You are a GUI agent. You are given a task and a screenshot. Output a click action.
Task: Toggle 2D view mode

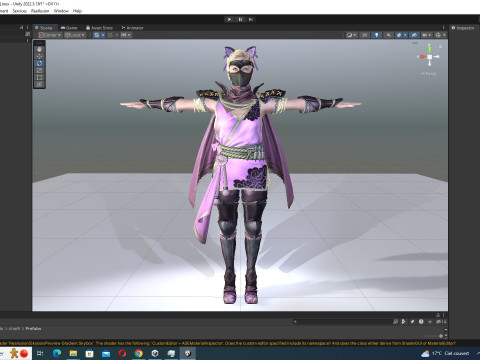[x=364, y=35]
